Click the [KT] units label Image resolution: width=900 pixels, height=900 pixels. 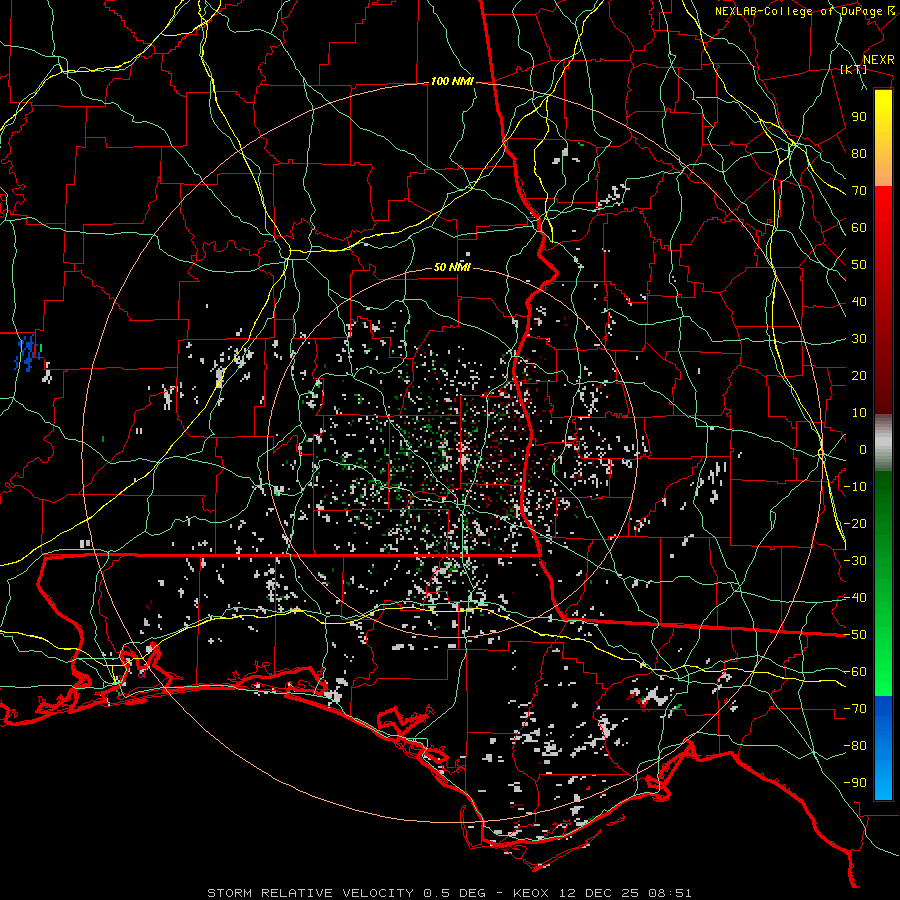[854, 69]
